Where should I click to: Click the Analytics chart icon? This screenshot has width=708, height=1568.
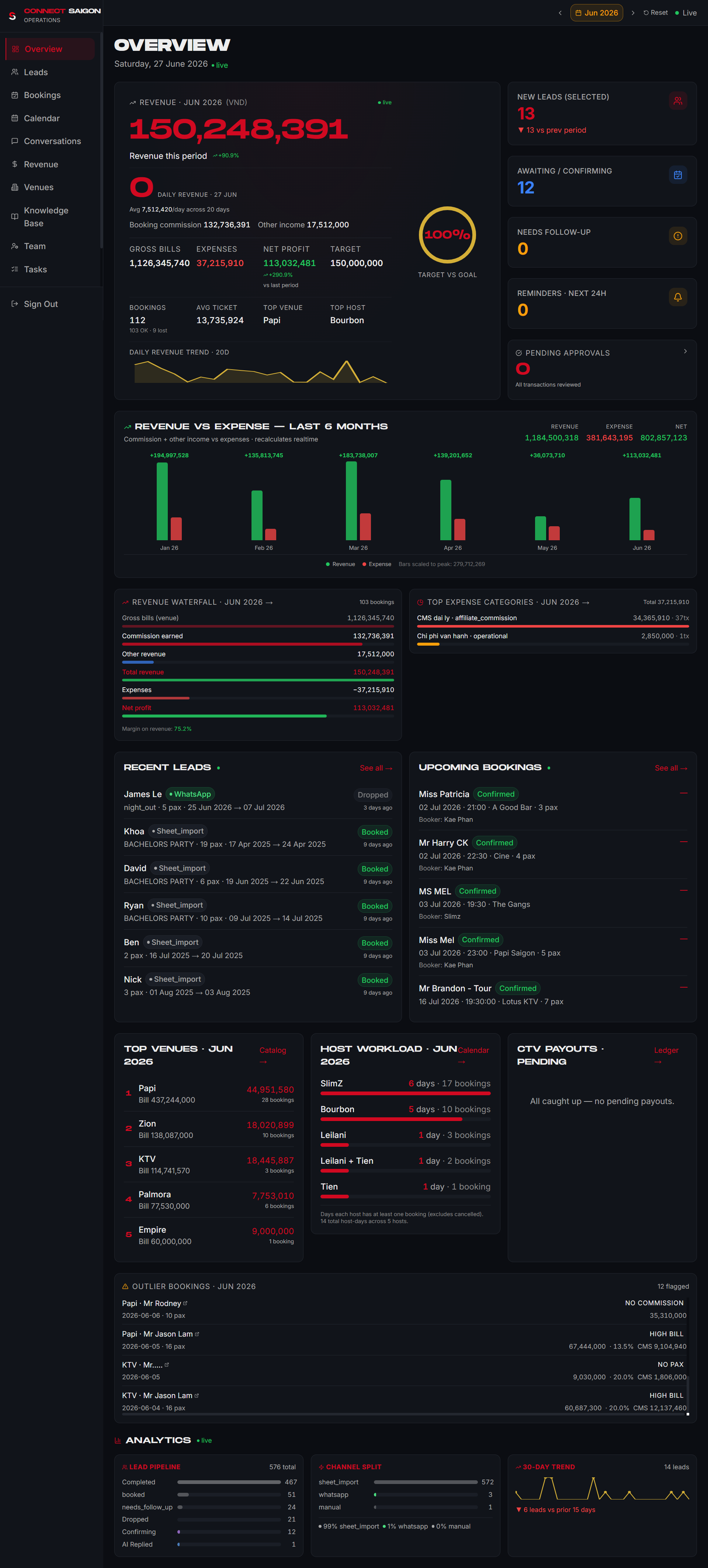pyautogui.click(x=118, y=1440)
